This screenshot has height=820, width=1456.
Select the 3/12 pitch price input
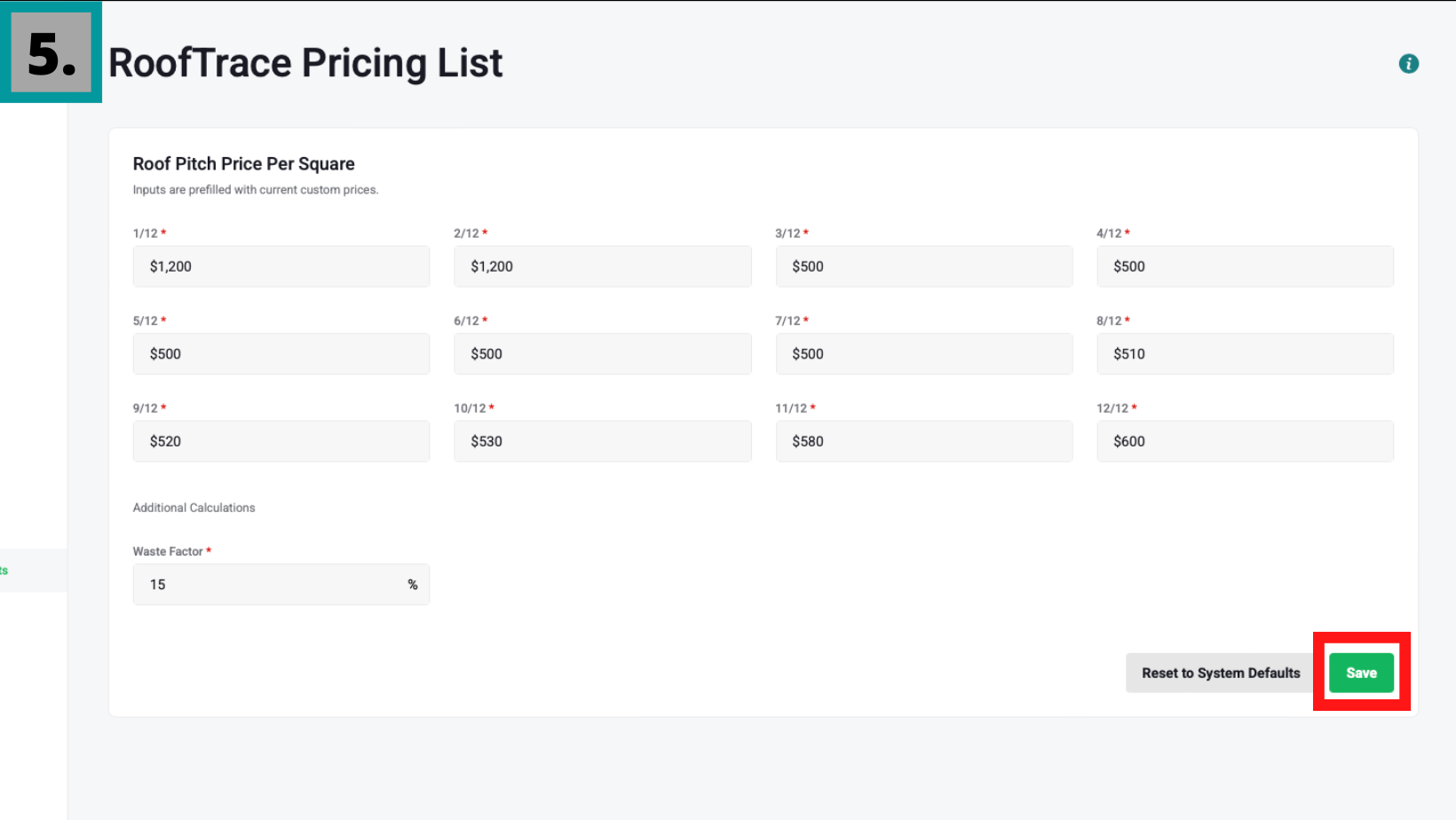[x=923, y=266]
